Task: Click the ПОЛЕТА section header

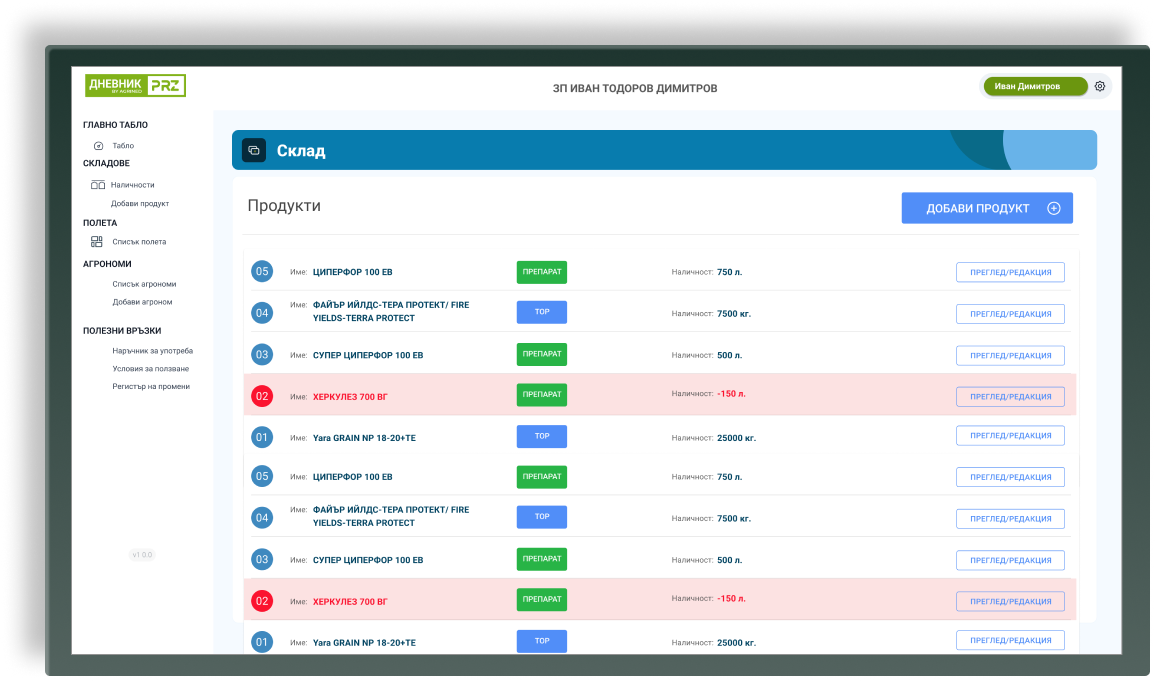Action: (100, 223)
